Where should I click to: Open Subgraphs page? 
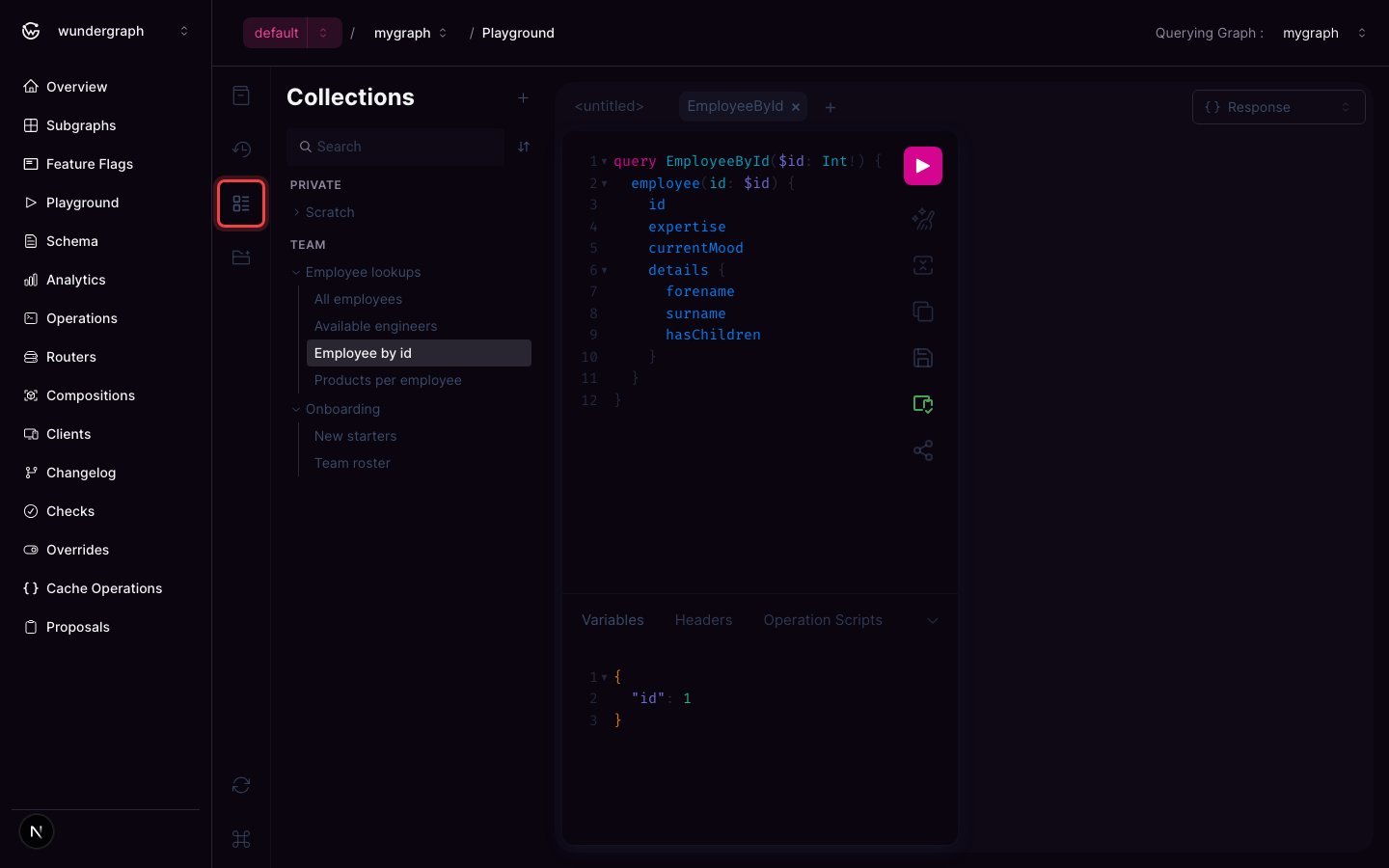106,125
